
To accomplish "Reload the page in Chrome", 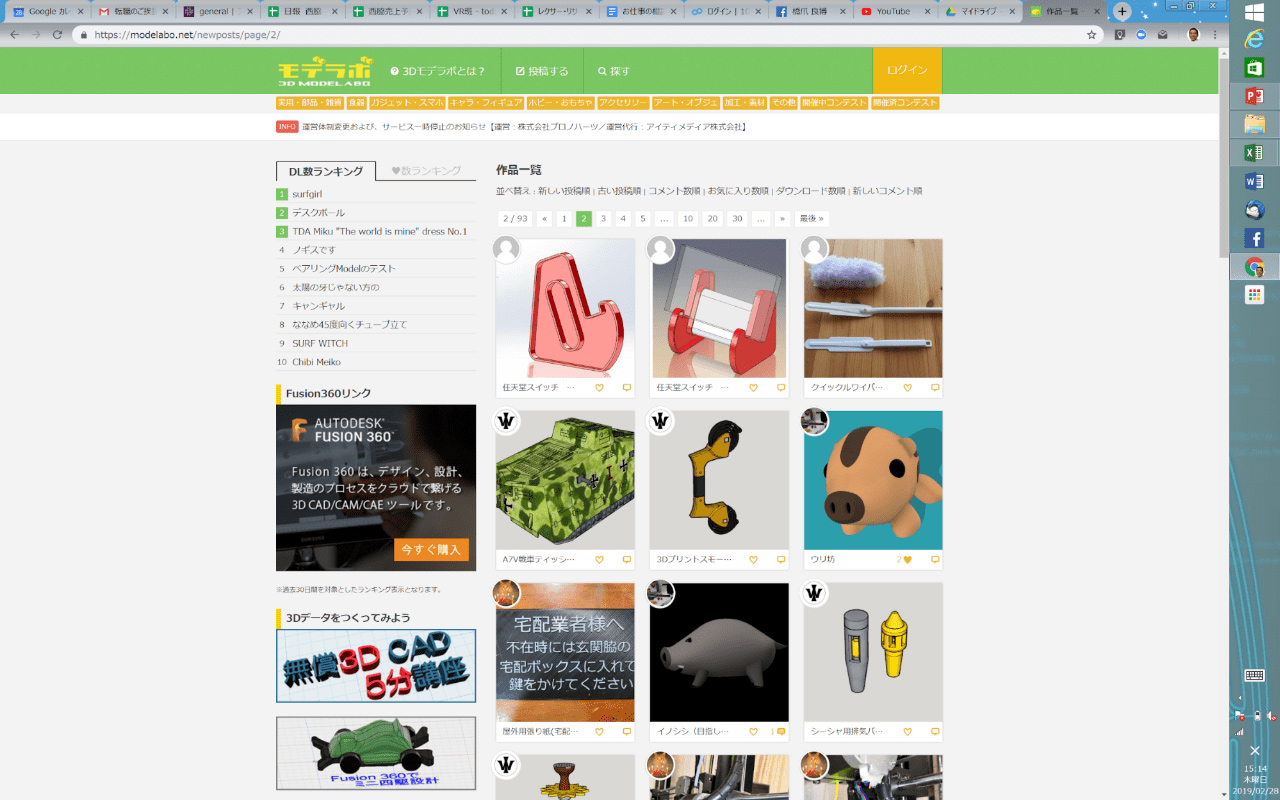I will pos(57,34).
